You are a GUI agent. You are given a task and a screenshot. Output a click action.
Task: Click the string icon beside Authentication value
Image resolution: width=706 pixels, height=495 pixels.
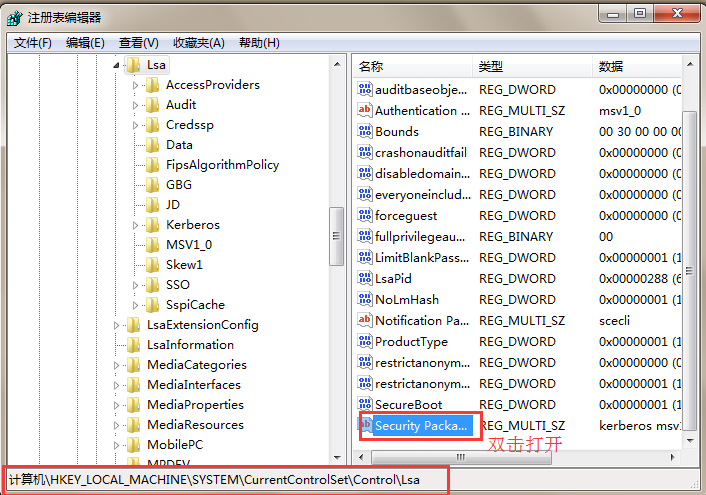coord(365,110)
